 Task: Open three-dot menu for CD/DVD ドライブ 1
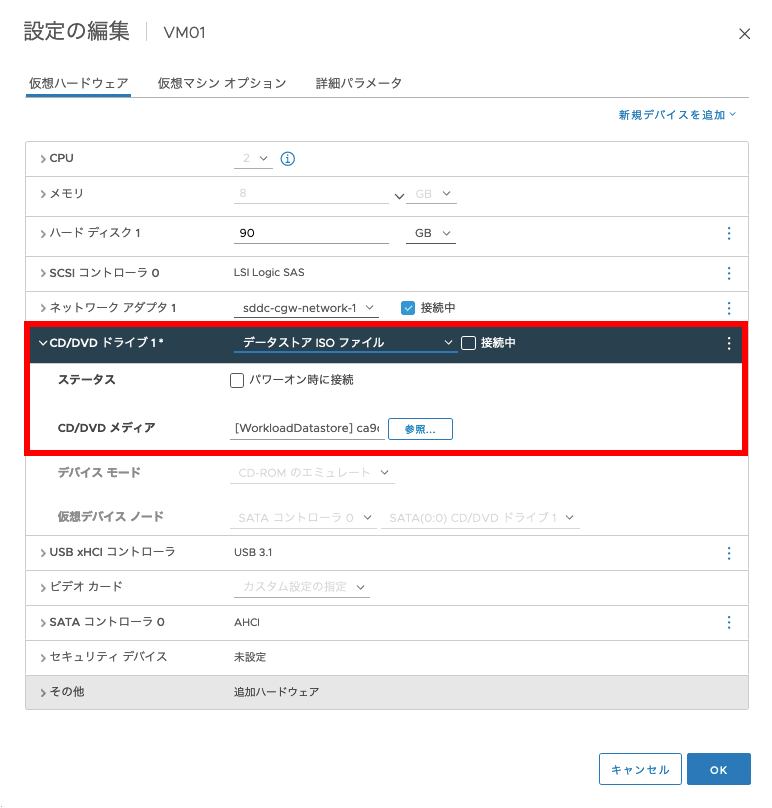coord(729,343)
